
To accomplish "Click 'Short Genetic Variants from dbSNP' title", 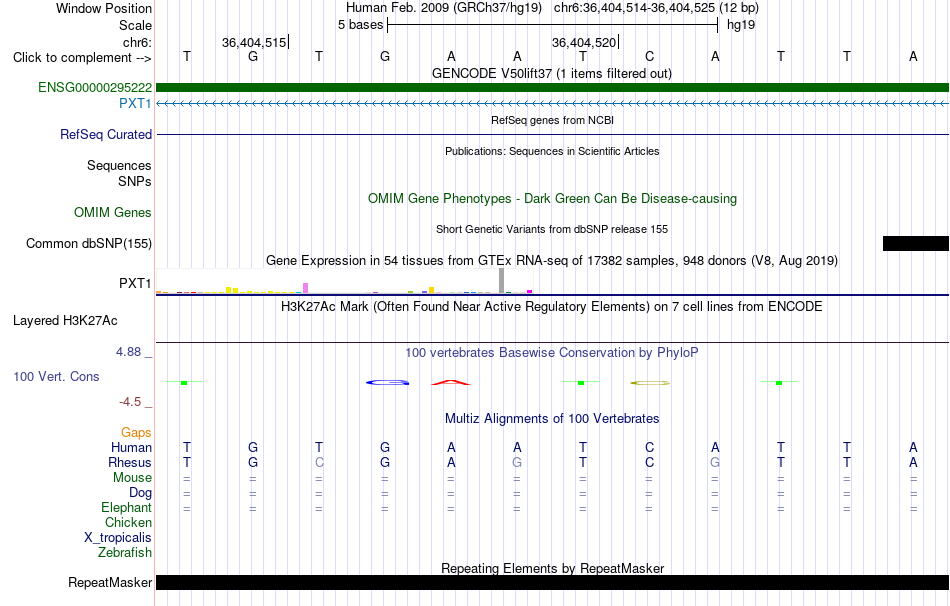I will click(552, 229).
